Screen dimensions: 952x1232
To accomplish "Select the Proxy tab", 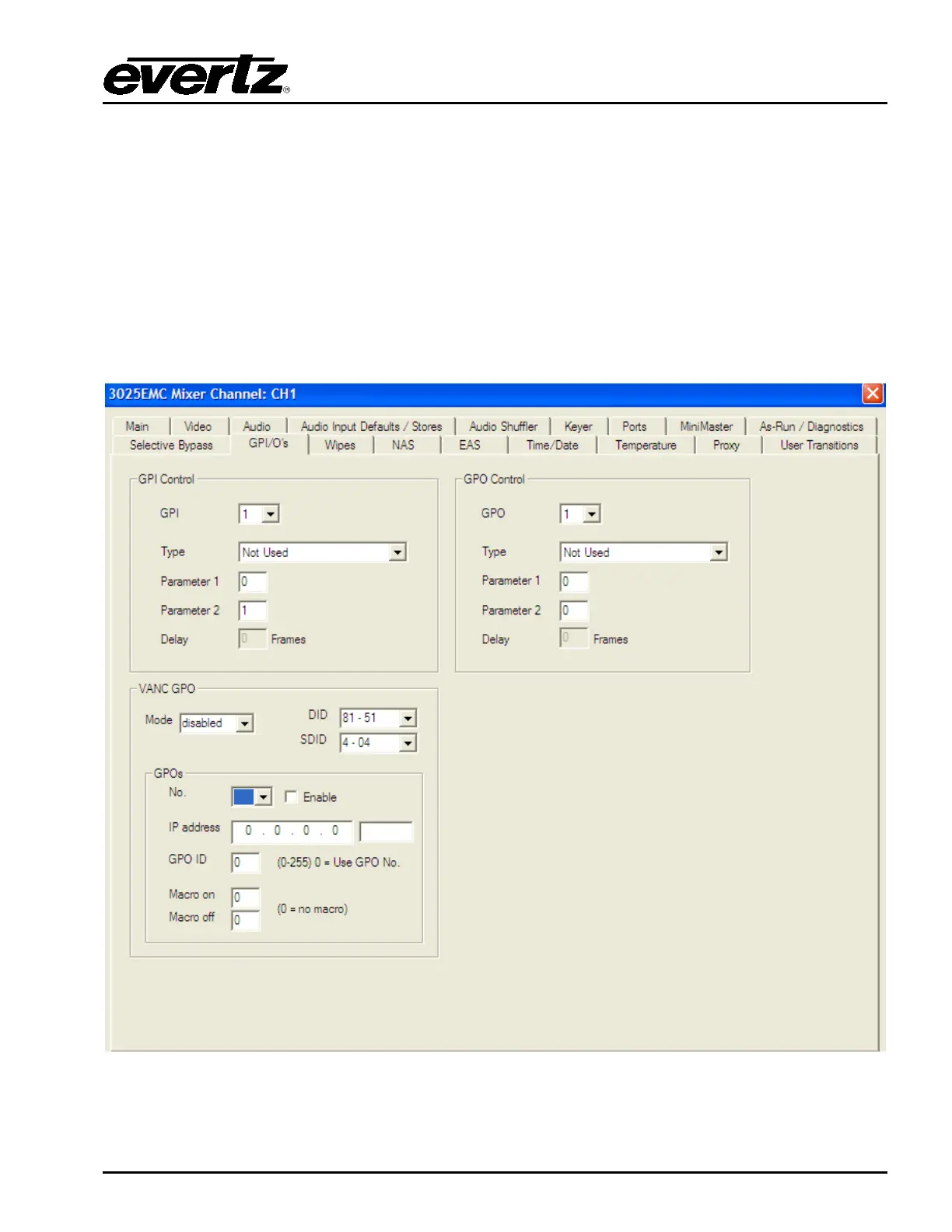I will (726, 445).
